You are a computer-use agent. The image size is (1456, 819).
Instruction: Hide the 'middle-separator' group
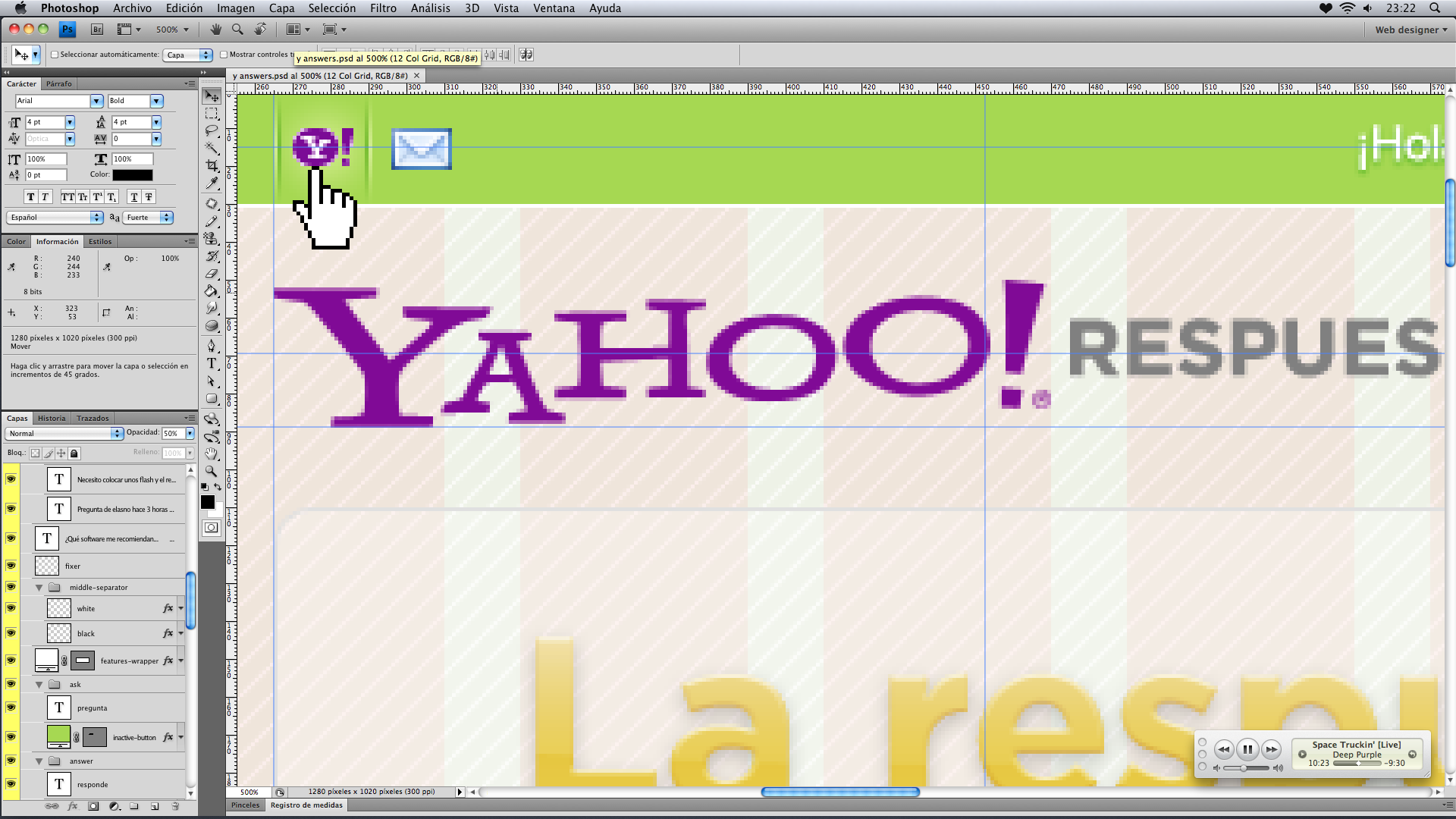tap(11, 587)
